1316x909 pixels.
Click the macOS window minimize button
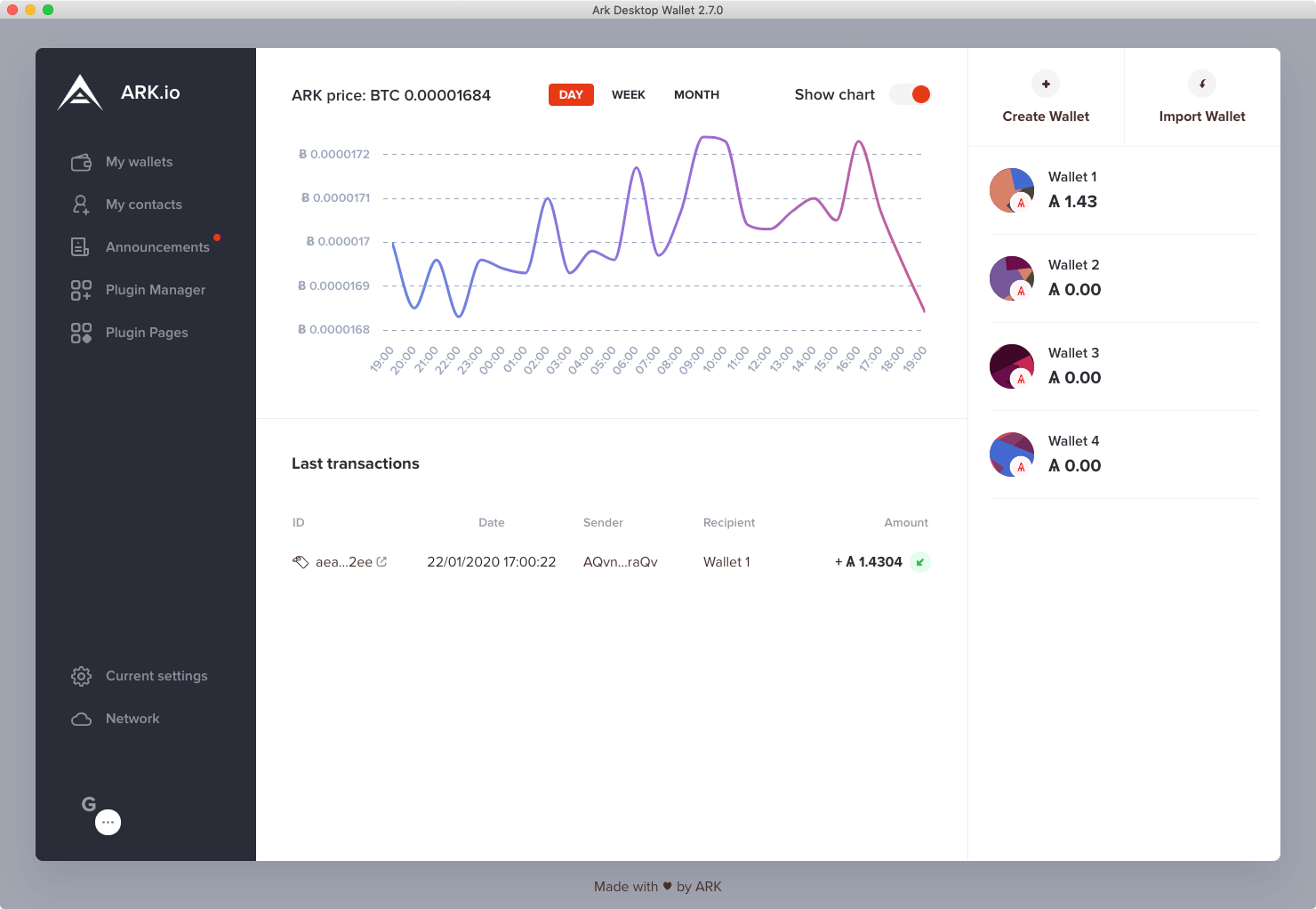[x=30, y=10]
